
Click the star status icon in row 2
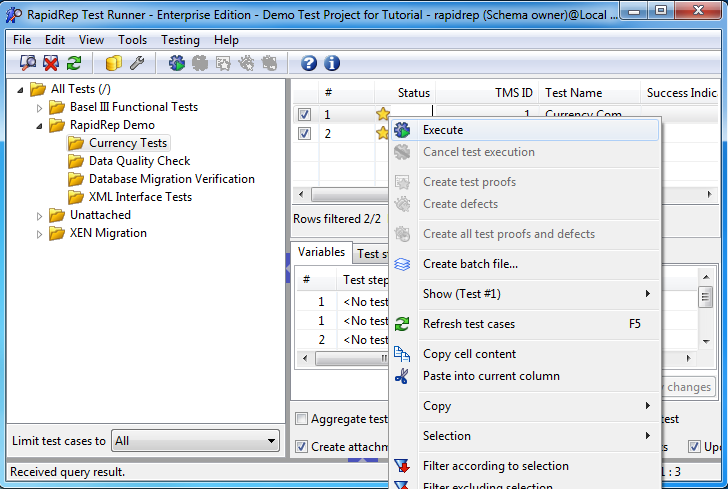click(382, 133)
